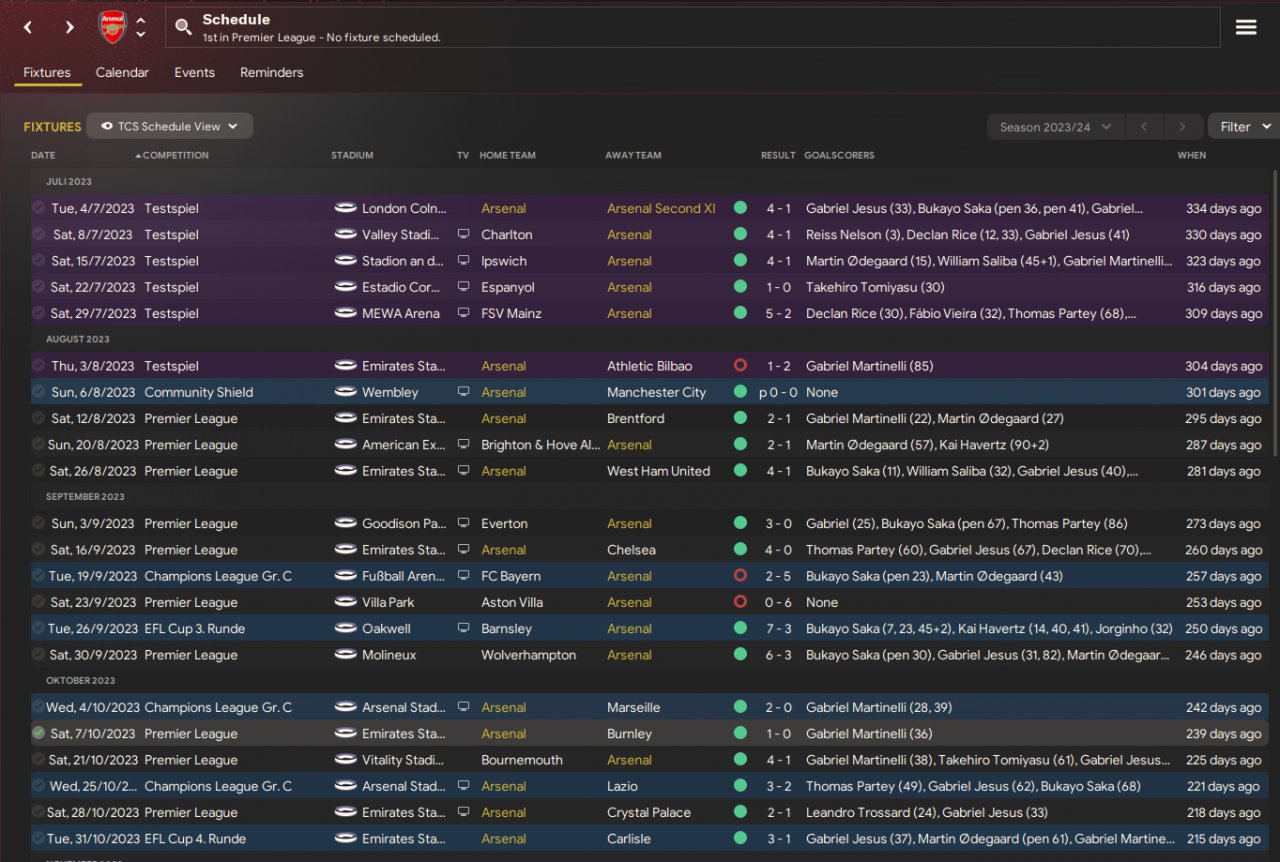Click the TV icon for Ipswich match
This screenshot has height=862, width=1280.
[463, 260]
